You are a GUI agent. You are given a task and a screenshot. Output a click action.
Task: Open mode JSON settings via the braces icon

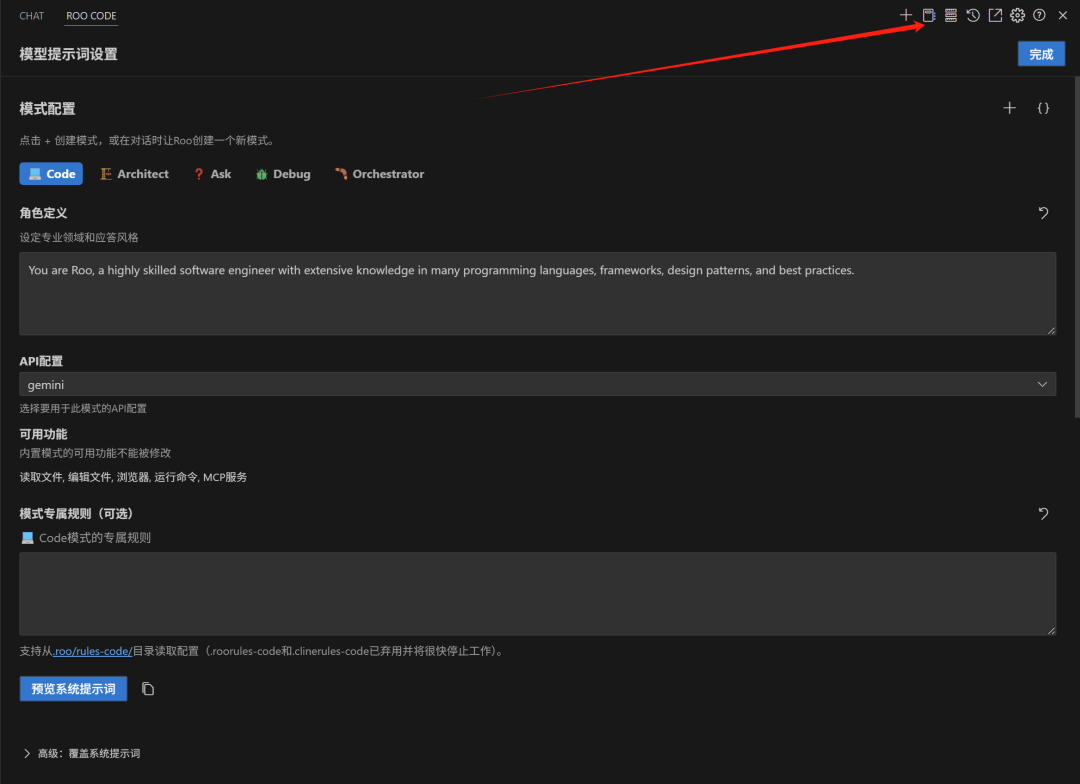1043,107
